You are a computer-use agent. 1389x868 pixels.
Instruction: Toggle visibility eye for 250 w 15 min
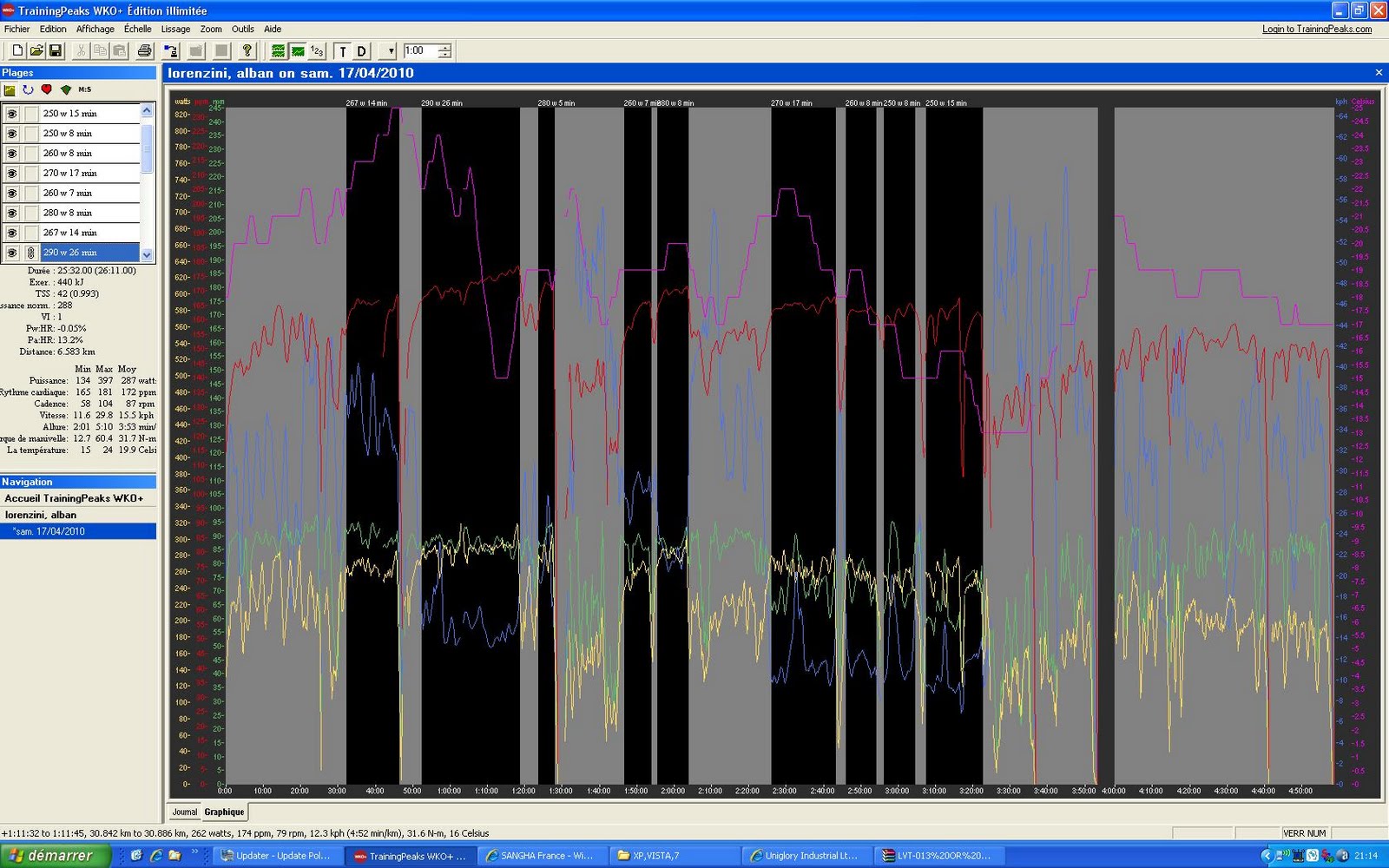click(x=11, y=114)
